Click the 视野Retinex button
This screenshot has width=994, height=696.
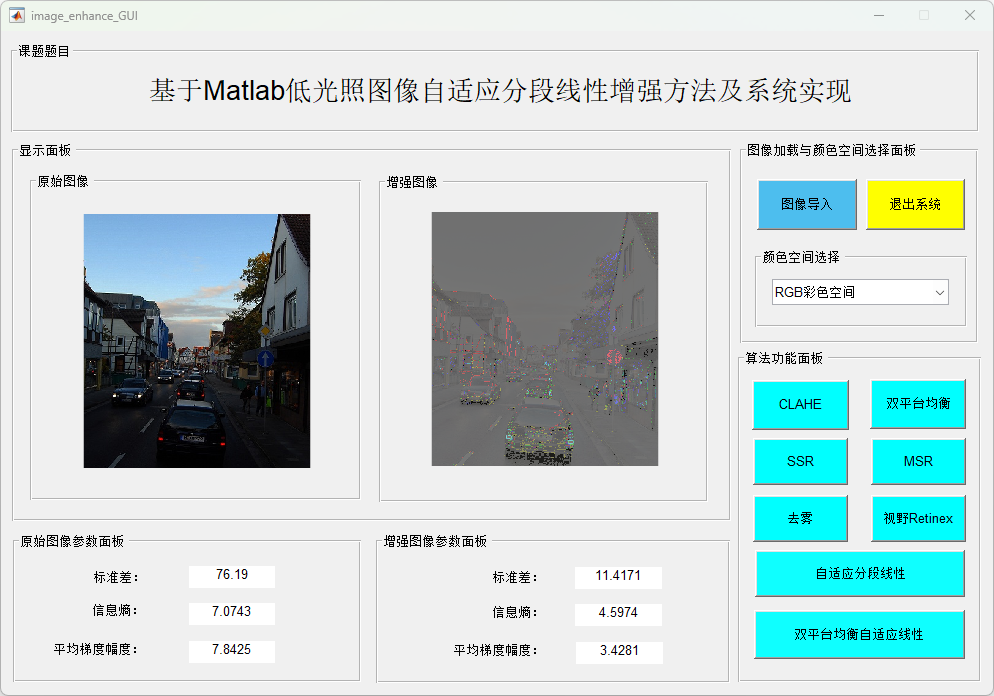pyautogui.click(x=917, y=518)
